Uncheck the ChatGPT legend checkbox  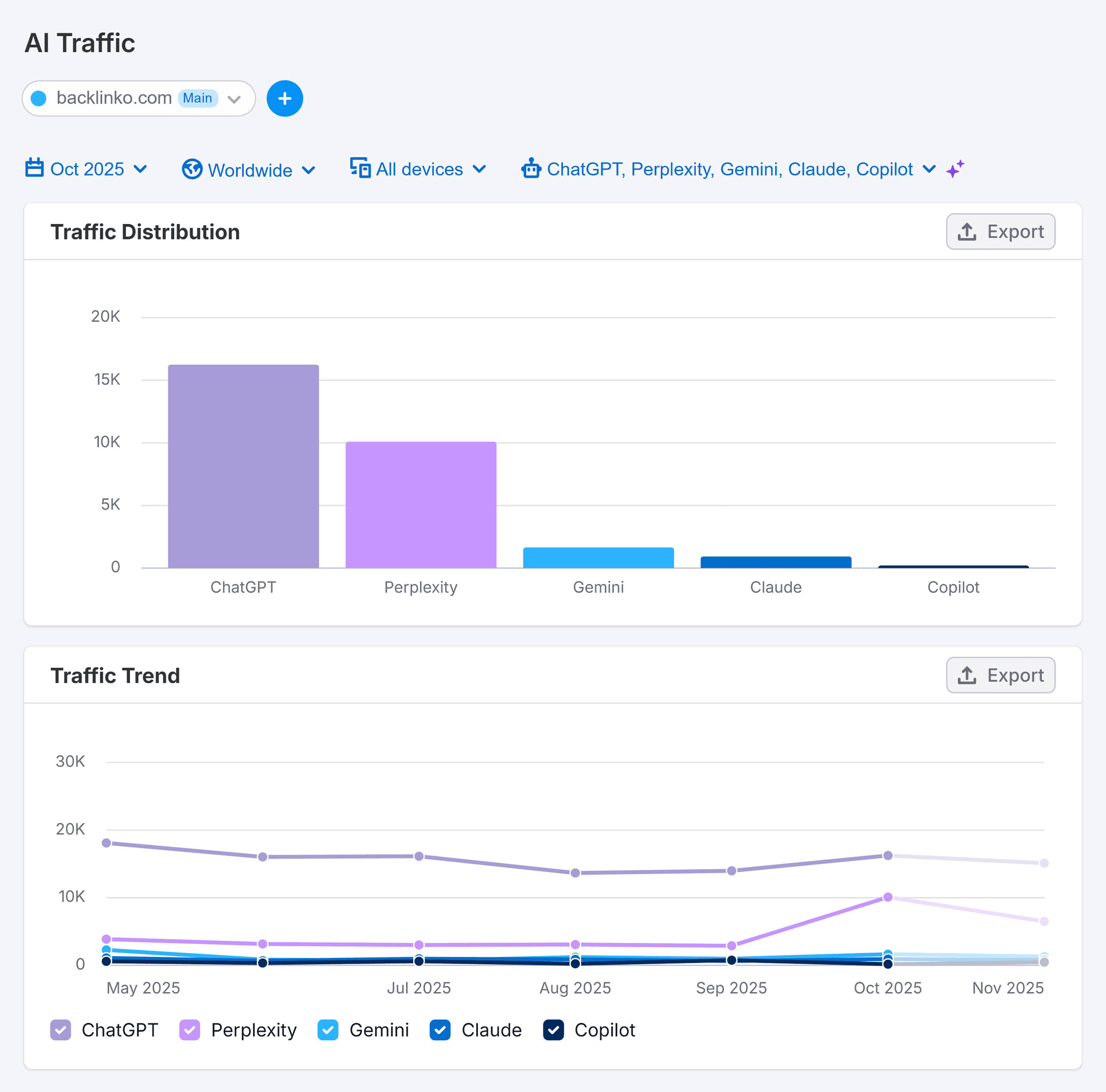click(61, 1030)
